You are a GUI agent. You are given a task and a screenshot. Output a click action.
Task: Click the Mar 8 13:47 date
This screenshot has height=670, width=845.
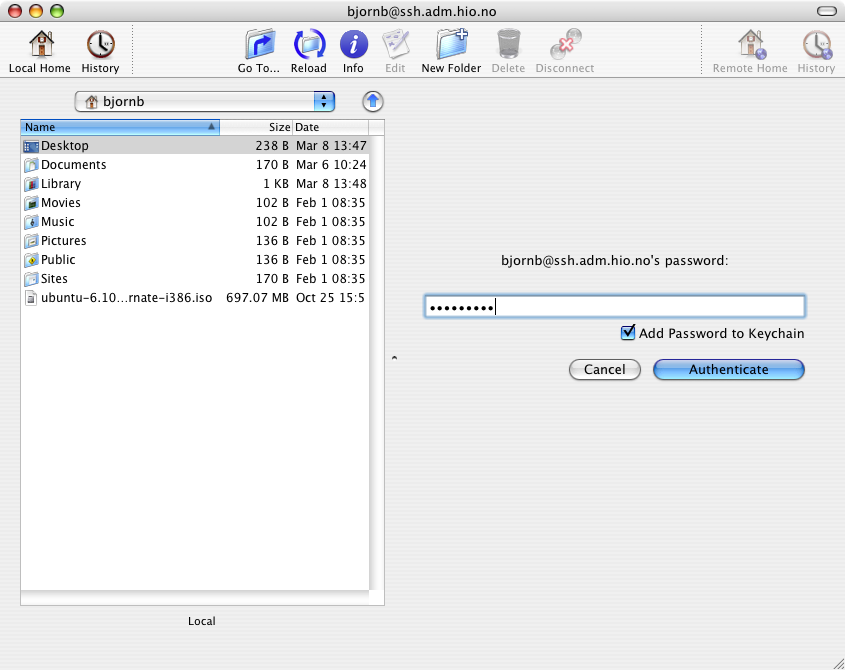click(331, 146)
